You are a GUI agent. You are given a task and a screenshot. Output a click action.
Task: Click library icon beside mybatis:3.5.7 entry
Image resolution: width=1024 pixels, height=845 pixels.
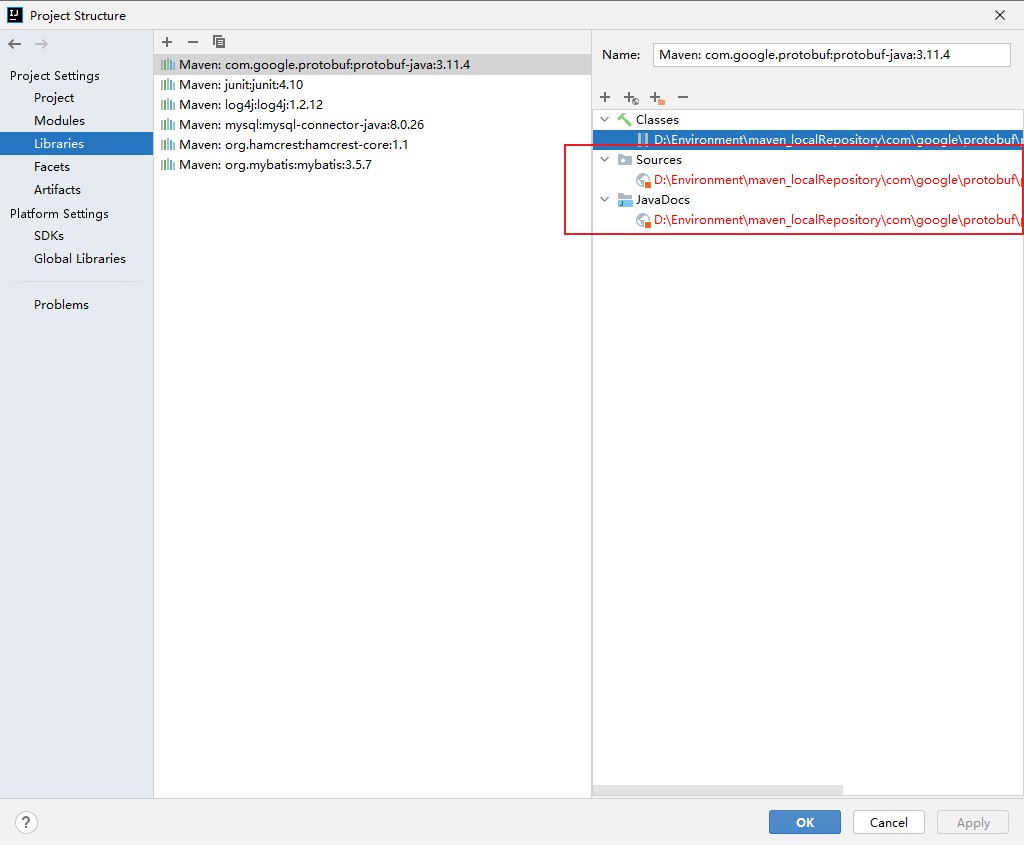click(168, 165)
